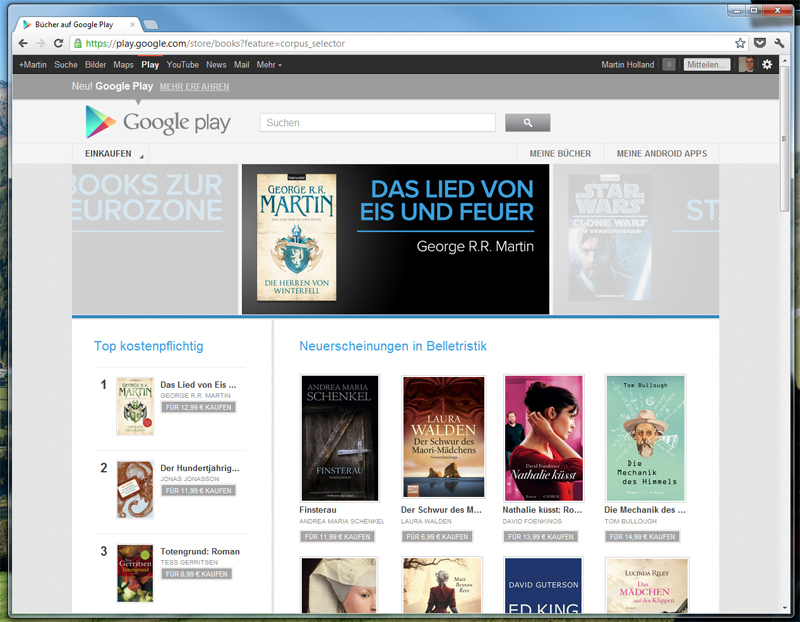This screenshot has height=622, width=800.
Task: Buy Das Lied von Eis for 12,99 €
Action: tap(198, 407)
